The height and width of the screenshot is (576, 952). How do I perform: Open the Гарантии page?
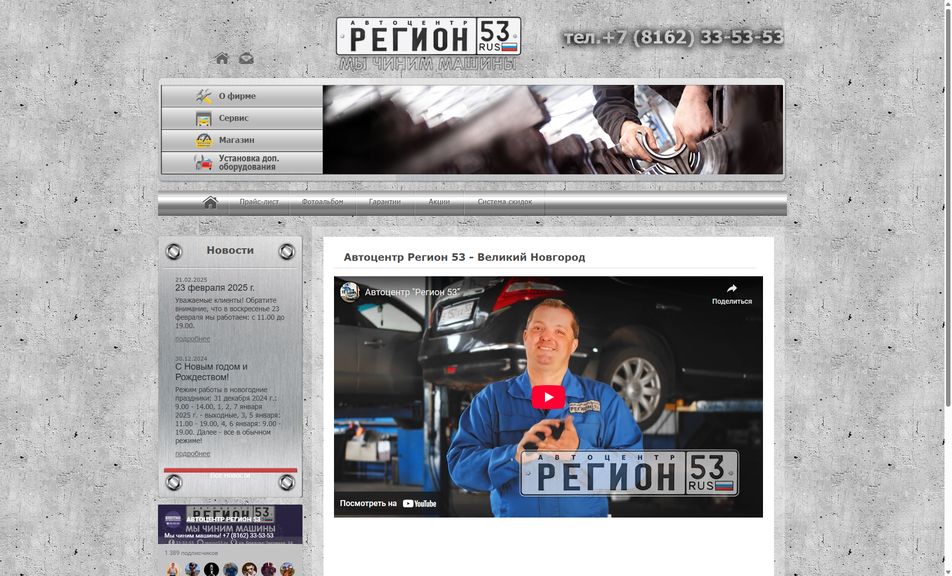click(384, 202)
